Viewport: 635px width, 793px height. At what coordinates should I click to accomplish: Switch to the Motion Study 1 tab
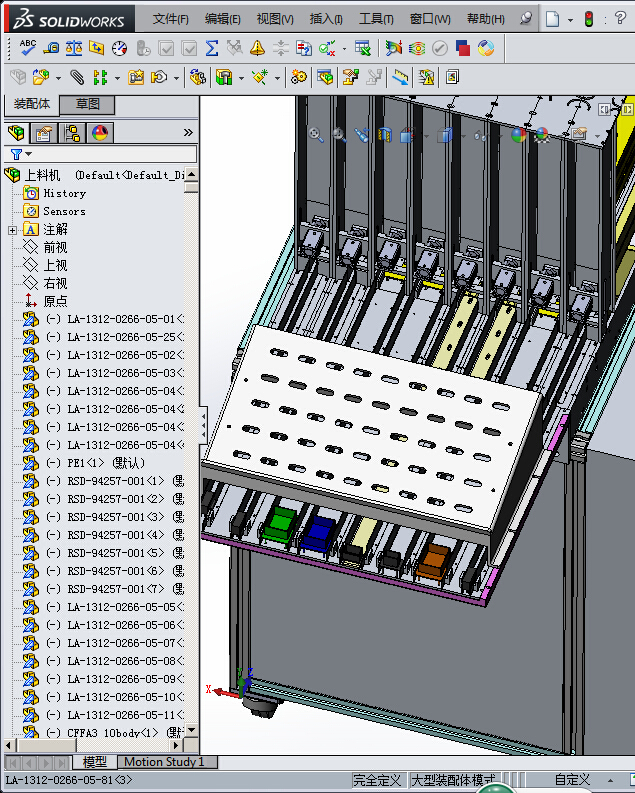pyautogui.click(x=164, y=762)
